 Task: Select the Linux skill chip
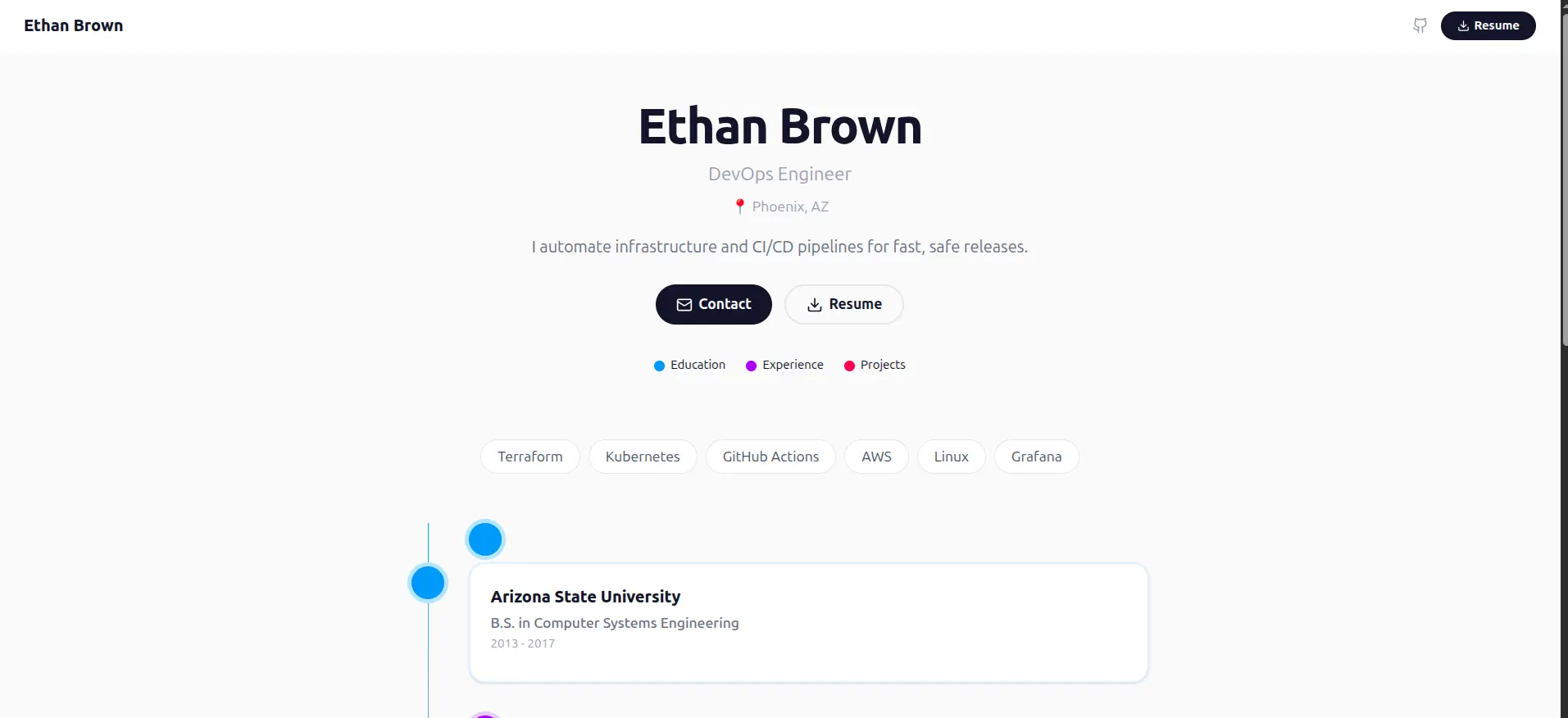click(x=951, y=457)
